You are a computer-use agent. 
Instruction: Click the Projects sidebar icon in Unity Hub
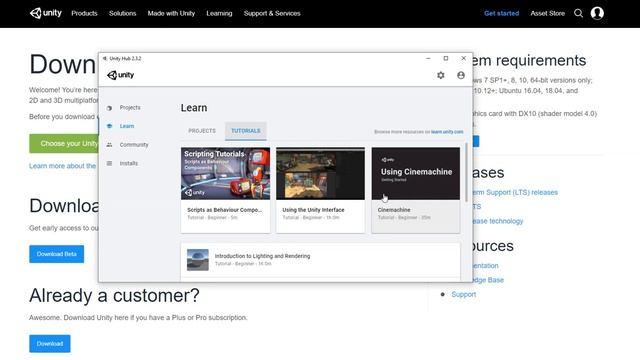109,108
